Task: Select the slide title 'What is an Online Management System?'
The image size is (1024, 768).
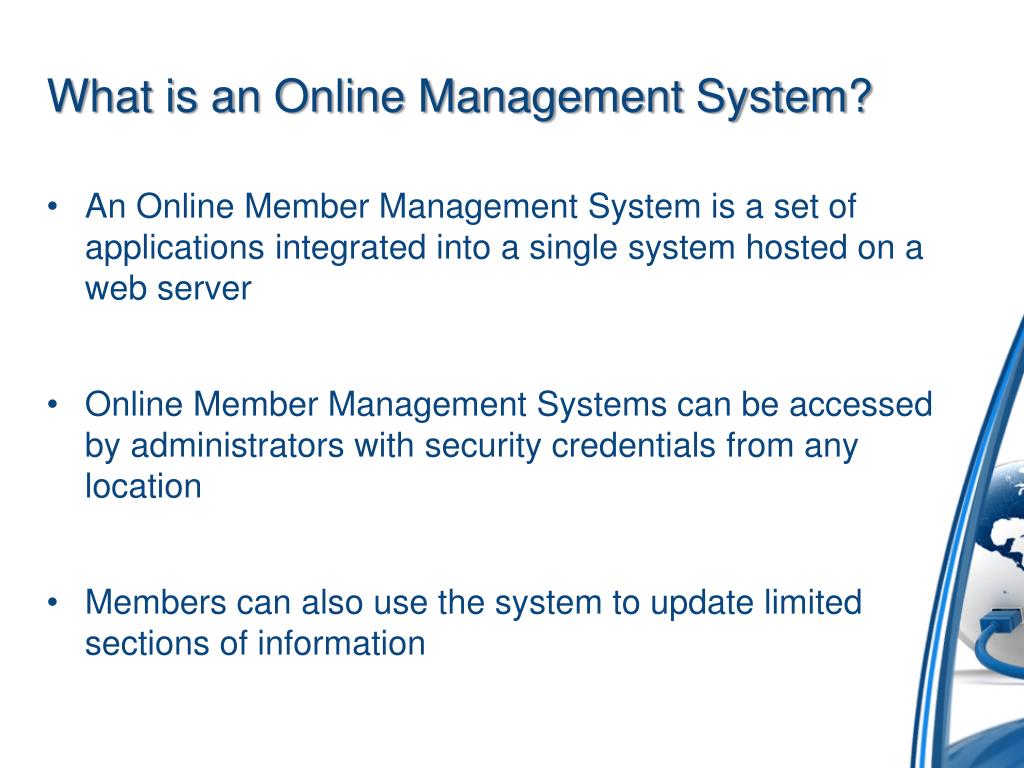Action: coord(460,97)
